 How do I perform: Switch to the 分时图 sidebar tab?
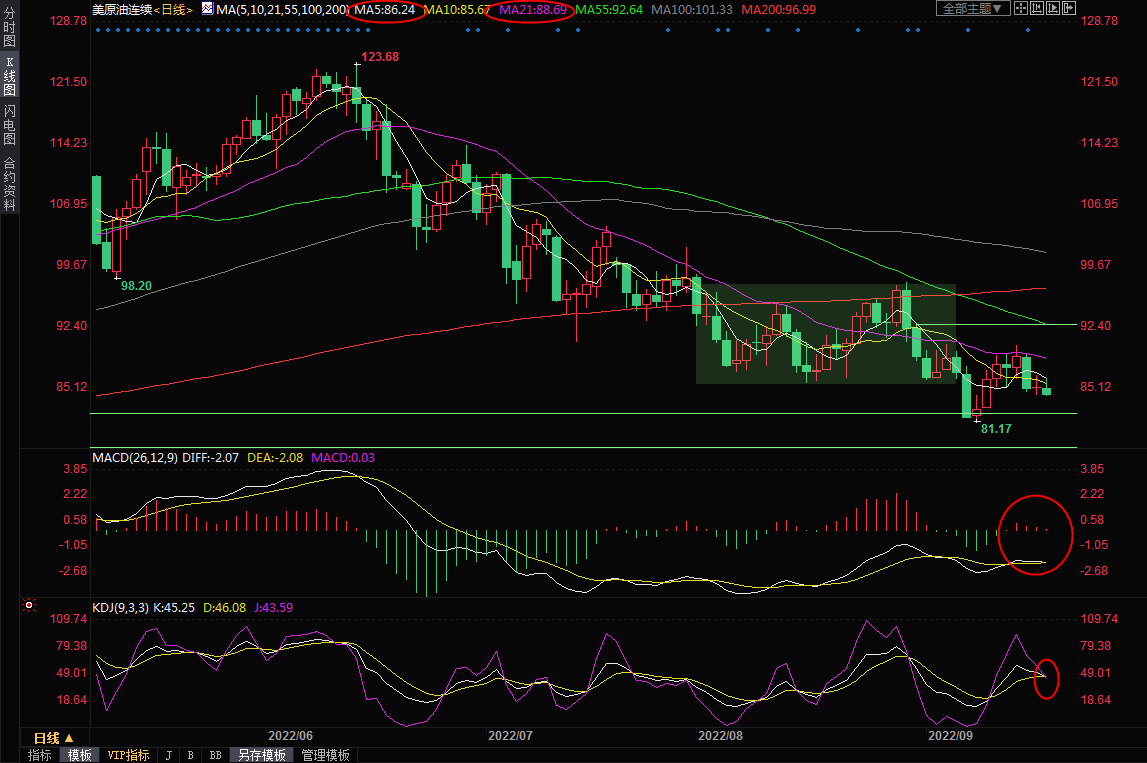click(x=9, y=28)
